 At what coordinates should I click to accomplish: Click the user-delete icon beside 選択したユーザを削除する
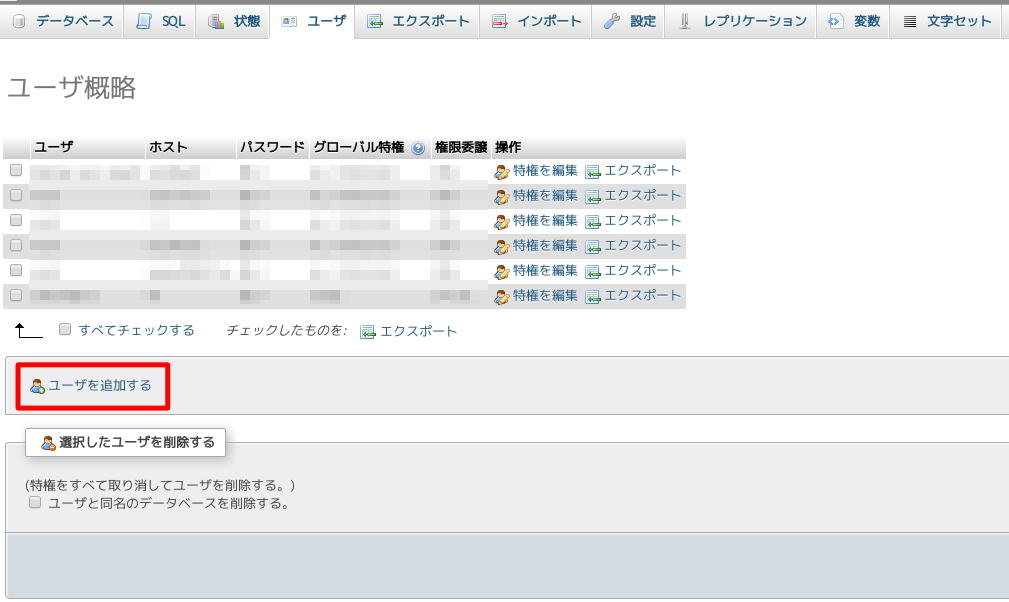coord(48,443)
